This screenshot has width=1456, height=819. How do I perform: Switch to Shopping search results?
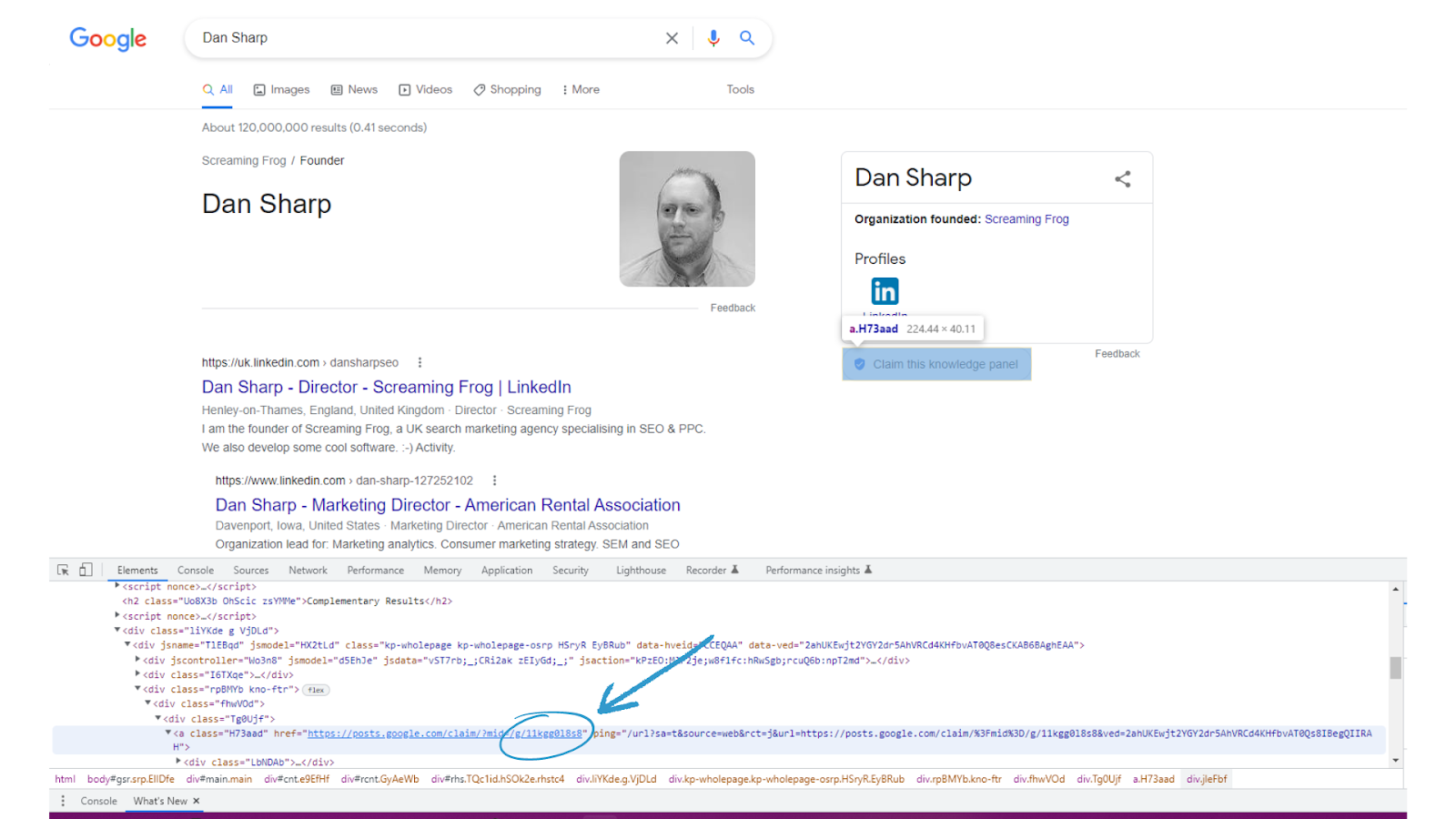(x=507, y=89)
